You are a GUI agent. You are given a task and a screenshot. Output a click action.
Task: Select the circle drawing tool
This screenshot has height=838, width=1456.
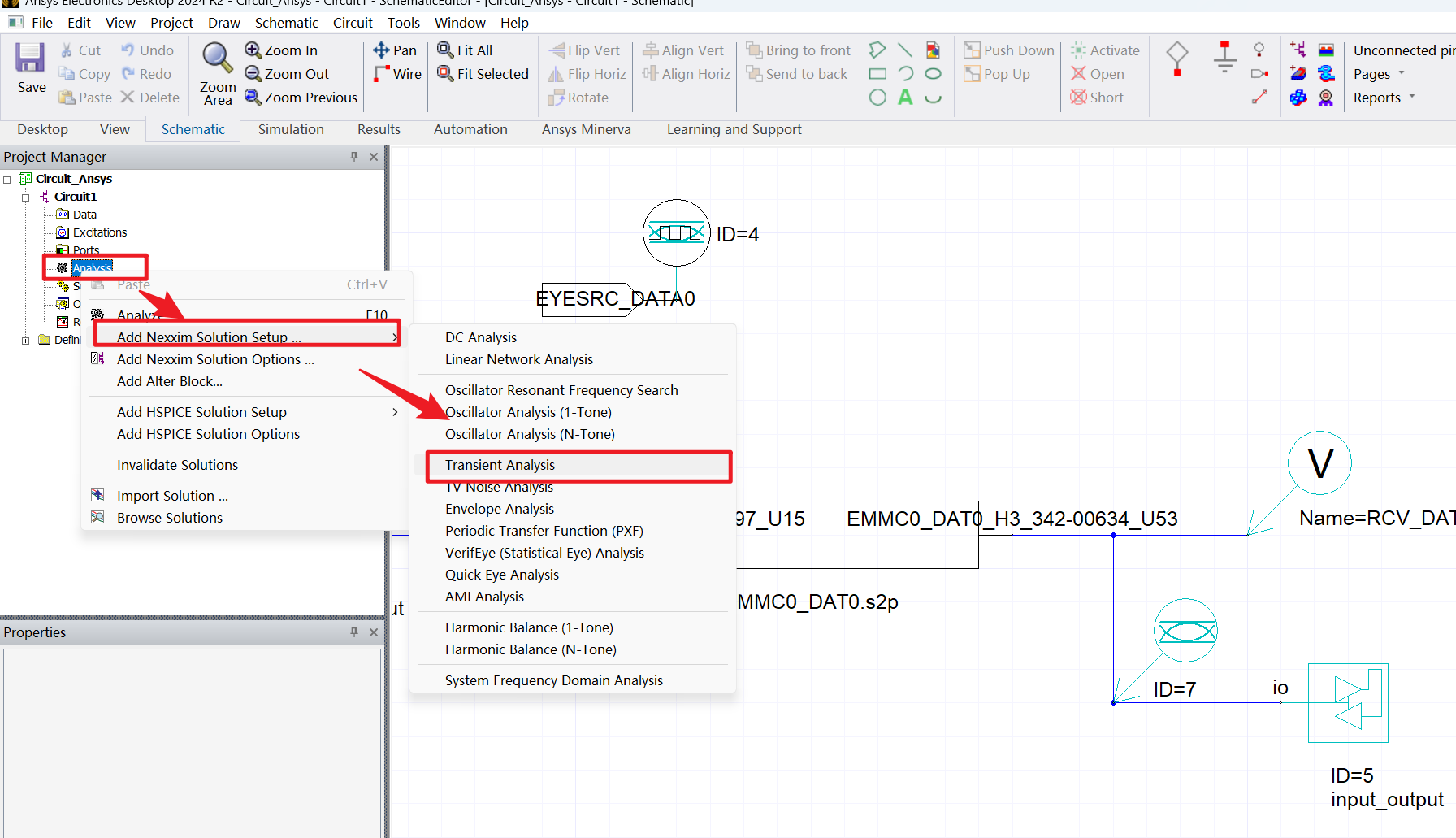coord(877,98)
